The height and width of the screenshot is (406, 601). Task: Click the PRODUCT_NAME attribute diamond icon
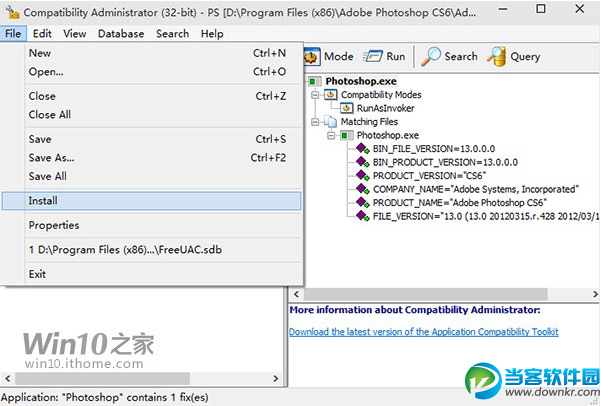click(x=363, y=202)
